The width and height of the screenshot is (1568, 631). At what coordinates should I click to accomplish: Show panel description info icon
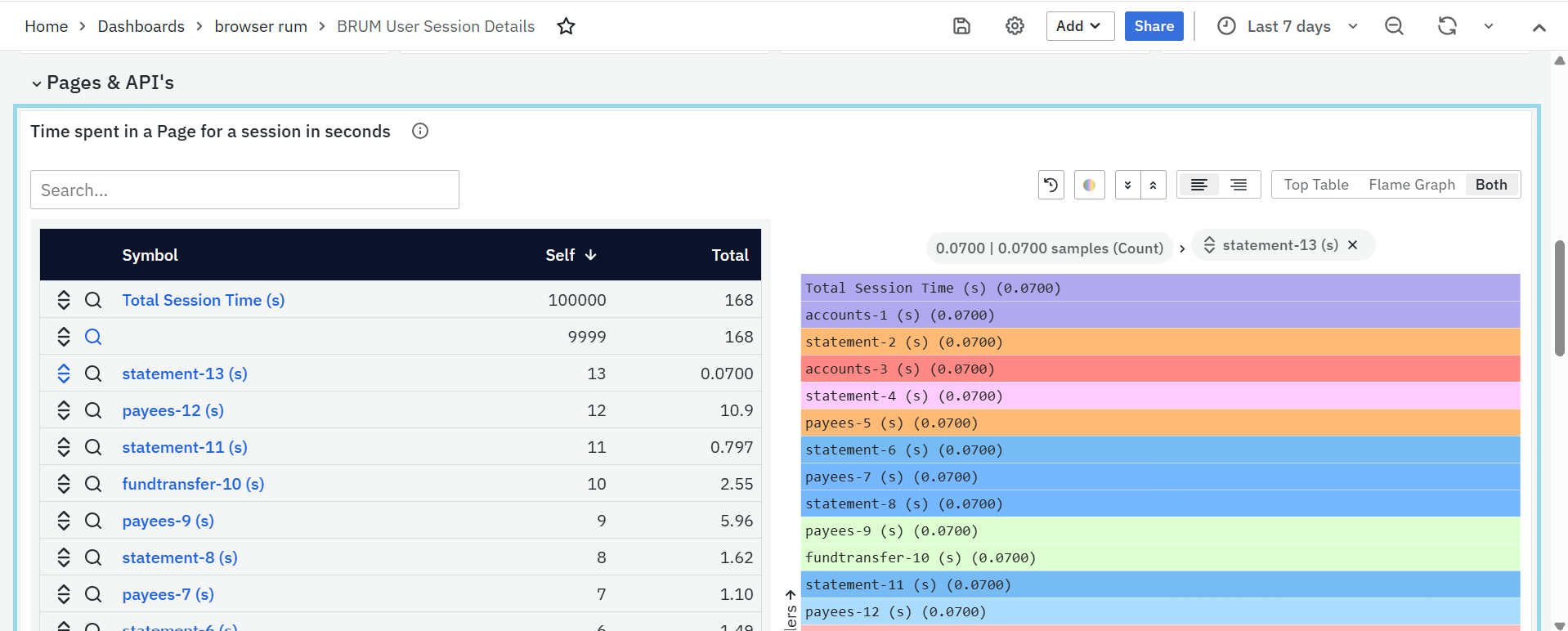(420, 132)
